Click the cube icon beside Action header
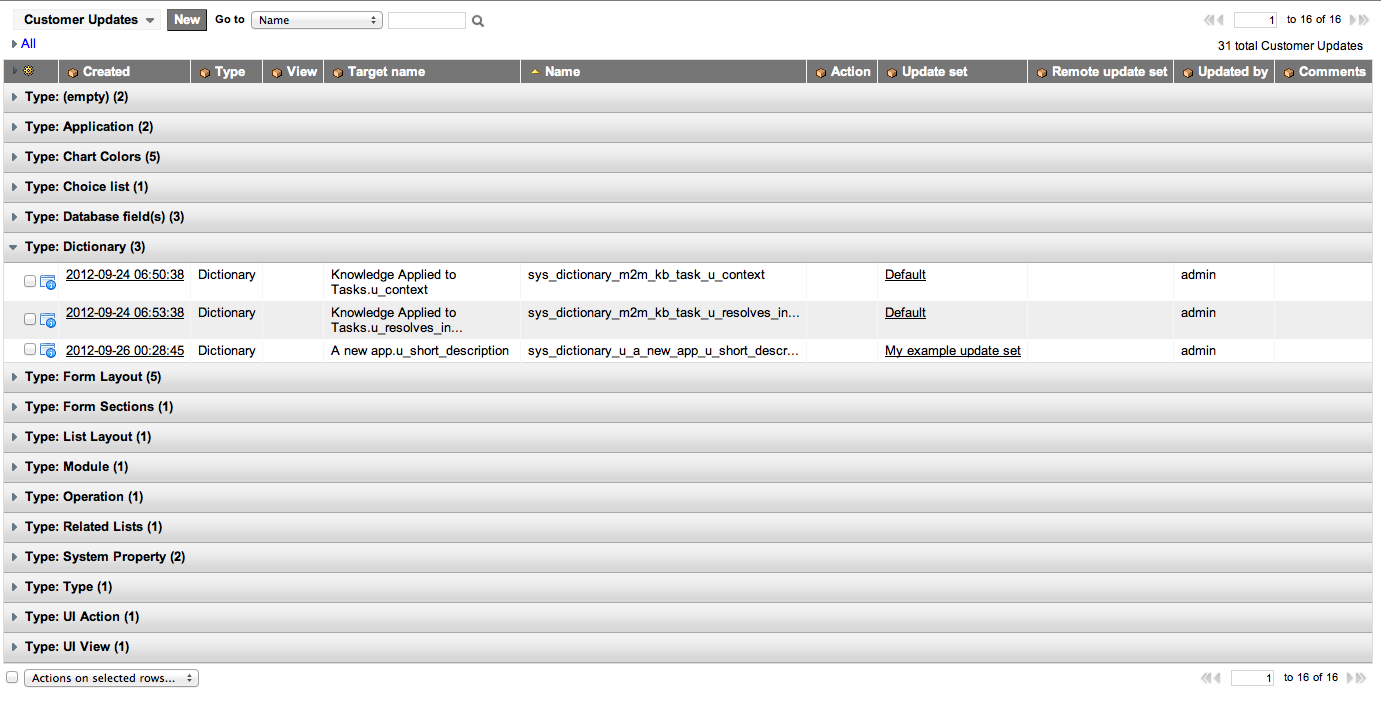This screenshot has height=721, width=1381. 821,72
